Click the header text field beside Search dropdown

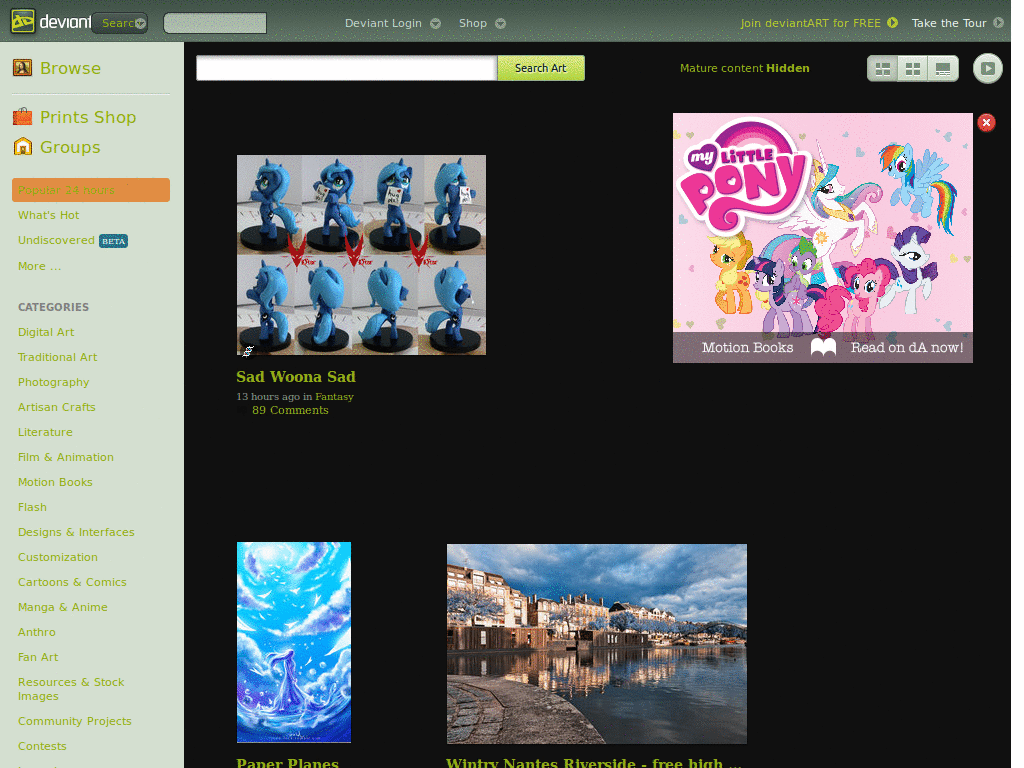pyautogui.click(x=215, y=23)
